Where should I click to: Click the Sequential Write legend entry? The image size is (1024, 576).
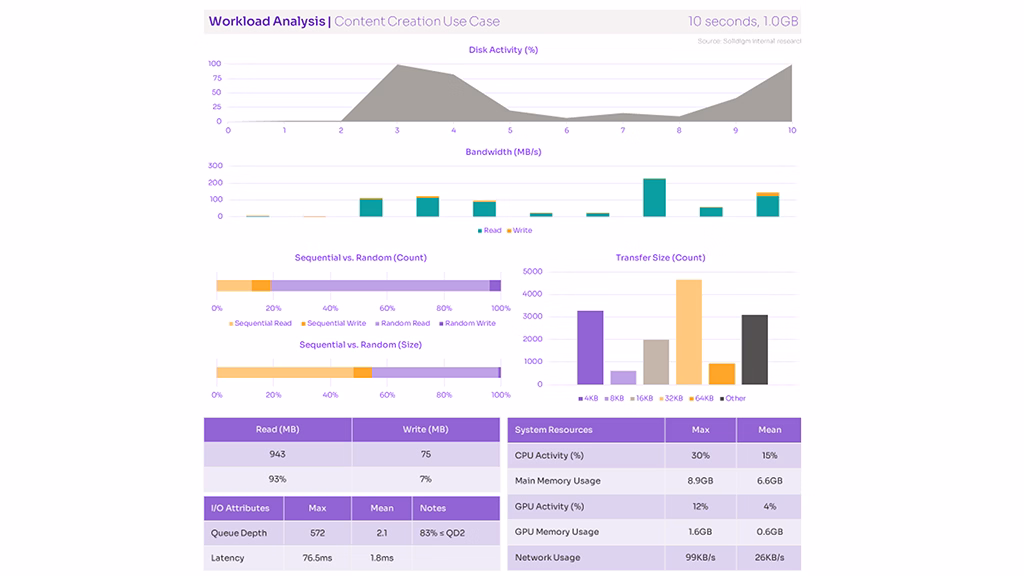coord(333,323)
